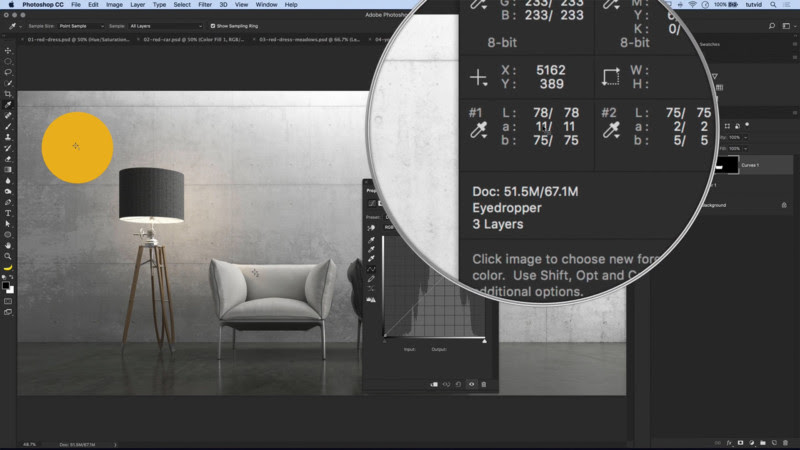Open the File menu
The width and height of the screenshot is (800, 450).
click(76, 5)
